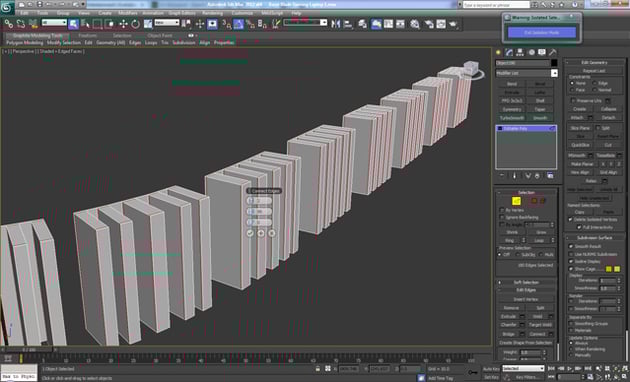Toggle the By Vertex checkbox
This screenshot has height=382, width=630.
(x=501, y=210)
